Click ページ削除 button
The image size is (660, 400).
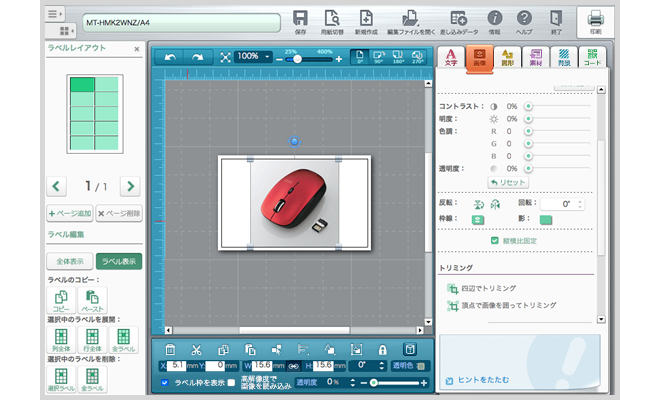coord(119,213)
